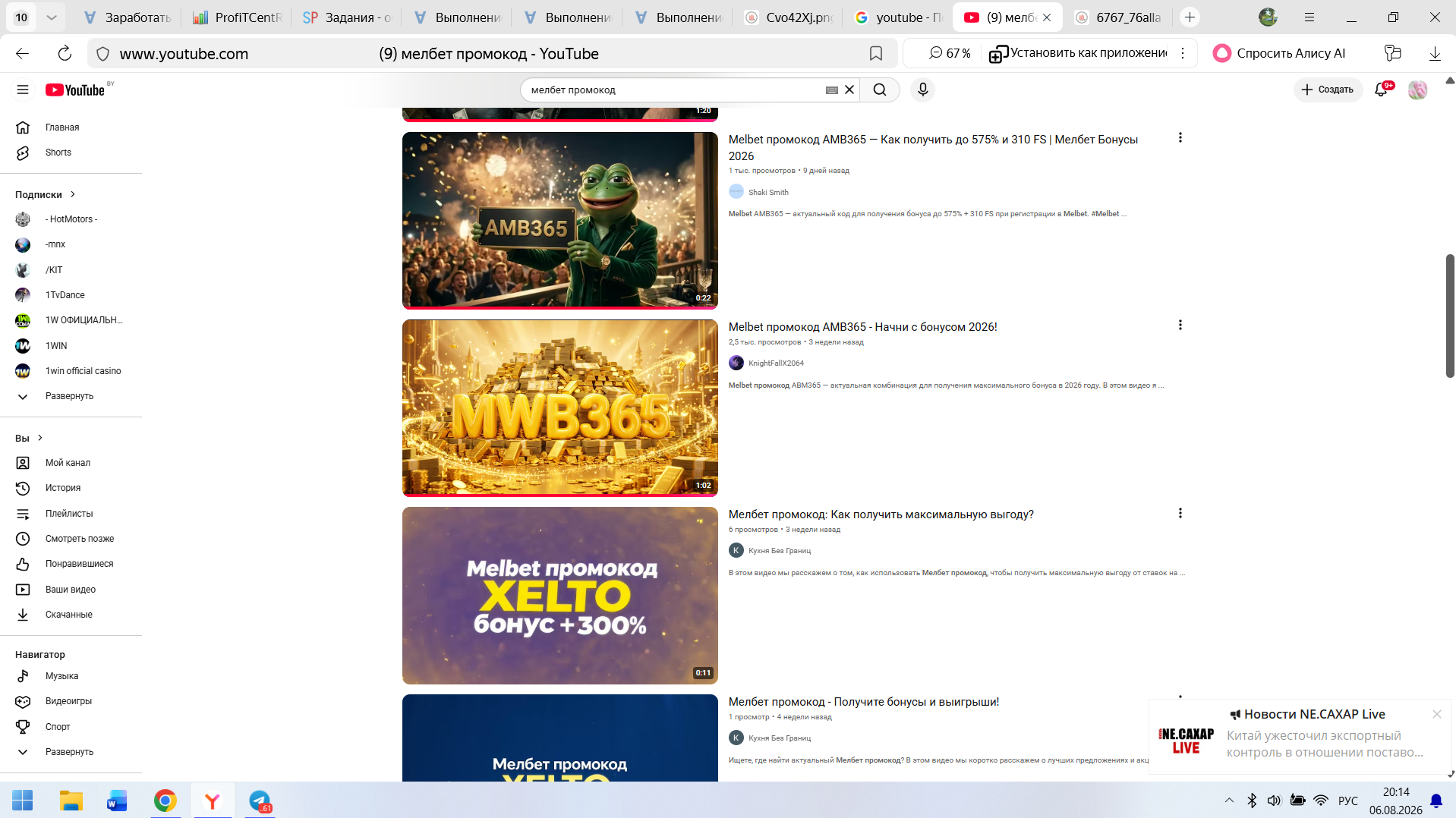Open Плейлисты in the sidebar
Viewport: 1456px width, 818px height.
pyautogui.click(x=71, y=514)
